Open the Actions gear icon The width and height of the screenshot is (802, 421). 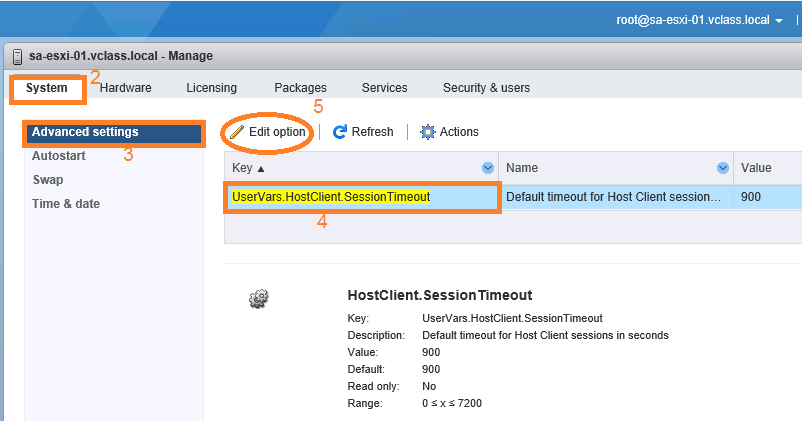pos(428,132)
